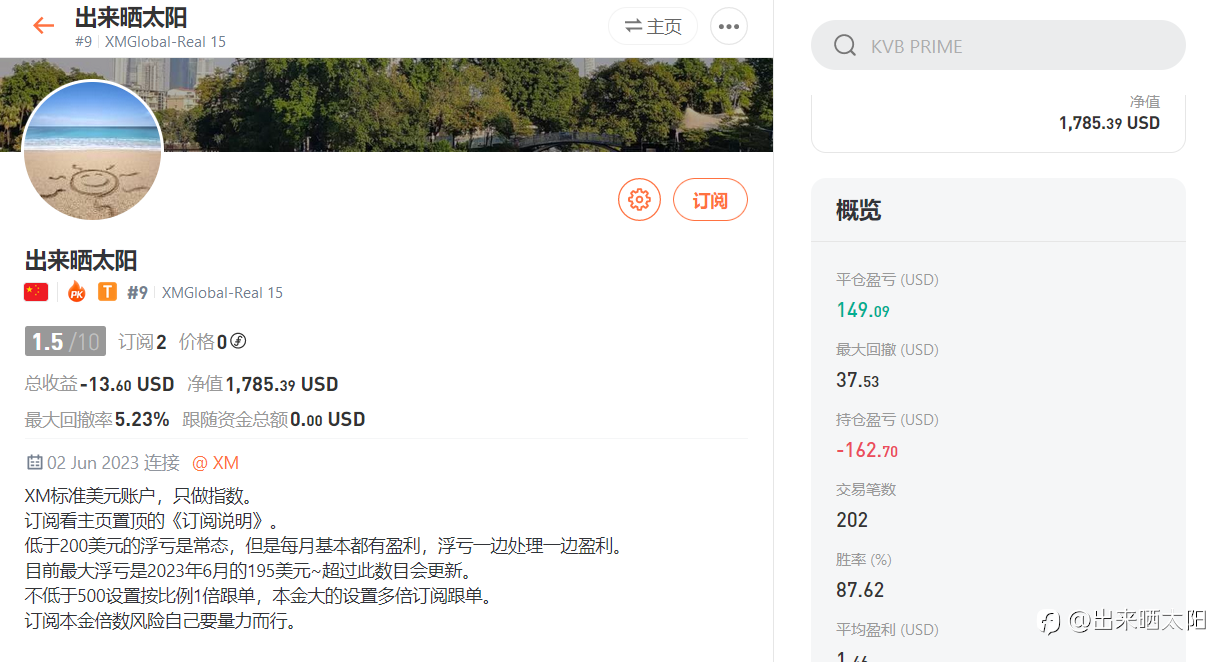Click the price coin icon
This screenshot has height=662, width=1219.
point(238,341)
